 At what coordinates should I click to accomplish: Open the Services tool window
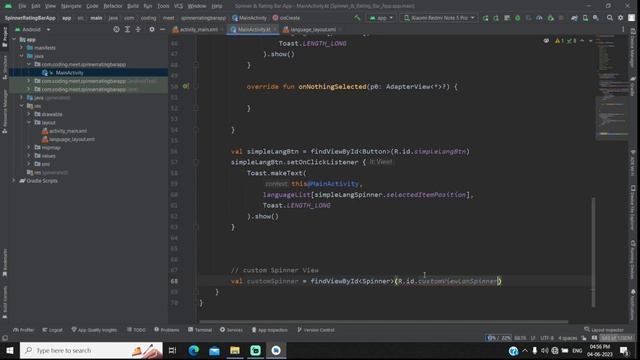pyautogui.click(x=231, y=330)
